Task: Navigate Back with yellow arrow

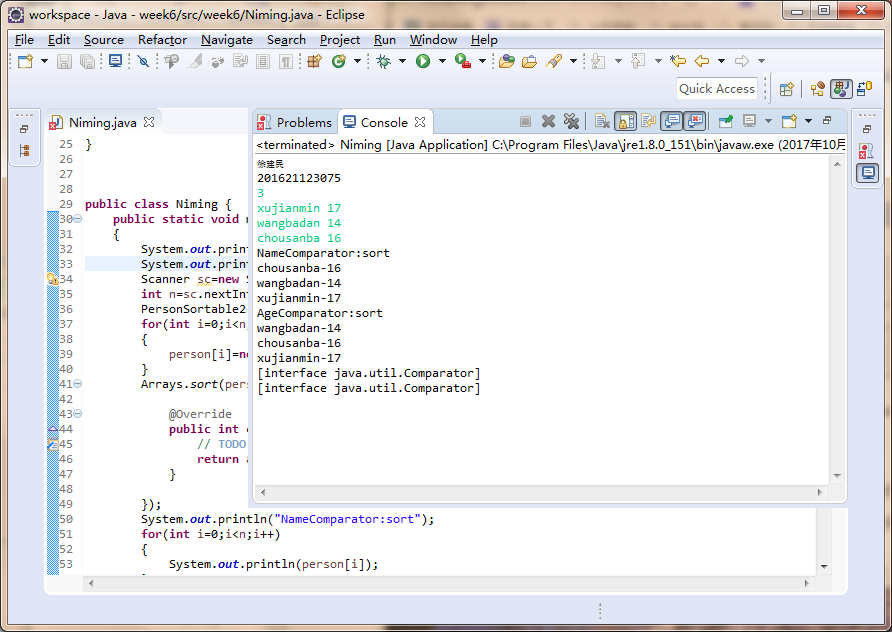Action: [702, 61]
